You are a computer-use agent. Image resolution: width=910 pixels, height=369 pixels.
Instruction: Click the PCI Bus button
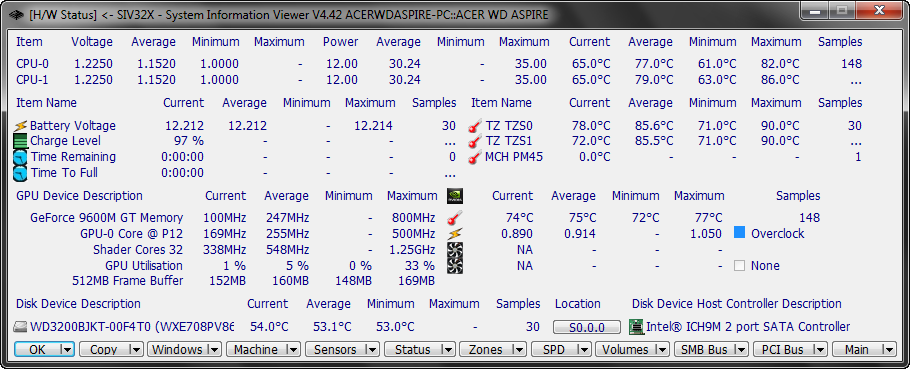790,349
